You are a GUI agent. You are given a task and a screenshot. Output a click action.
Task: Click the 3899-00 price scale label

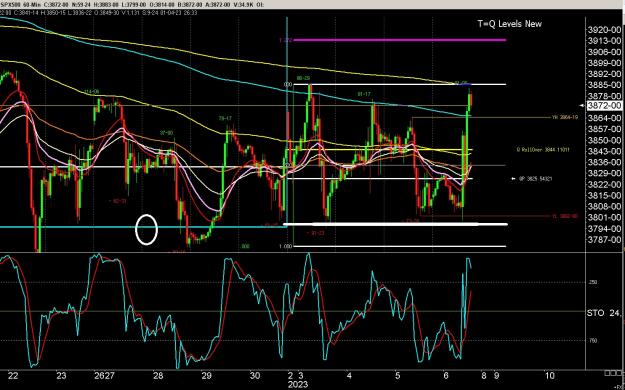point(604,63)
